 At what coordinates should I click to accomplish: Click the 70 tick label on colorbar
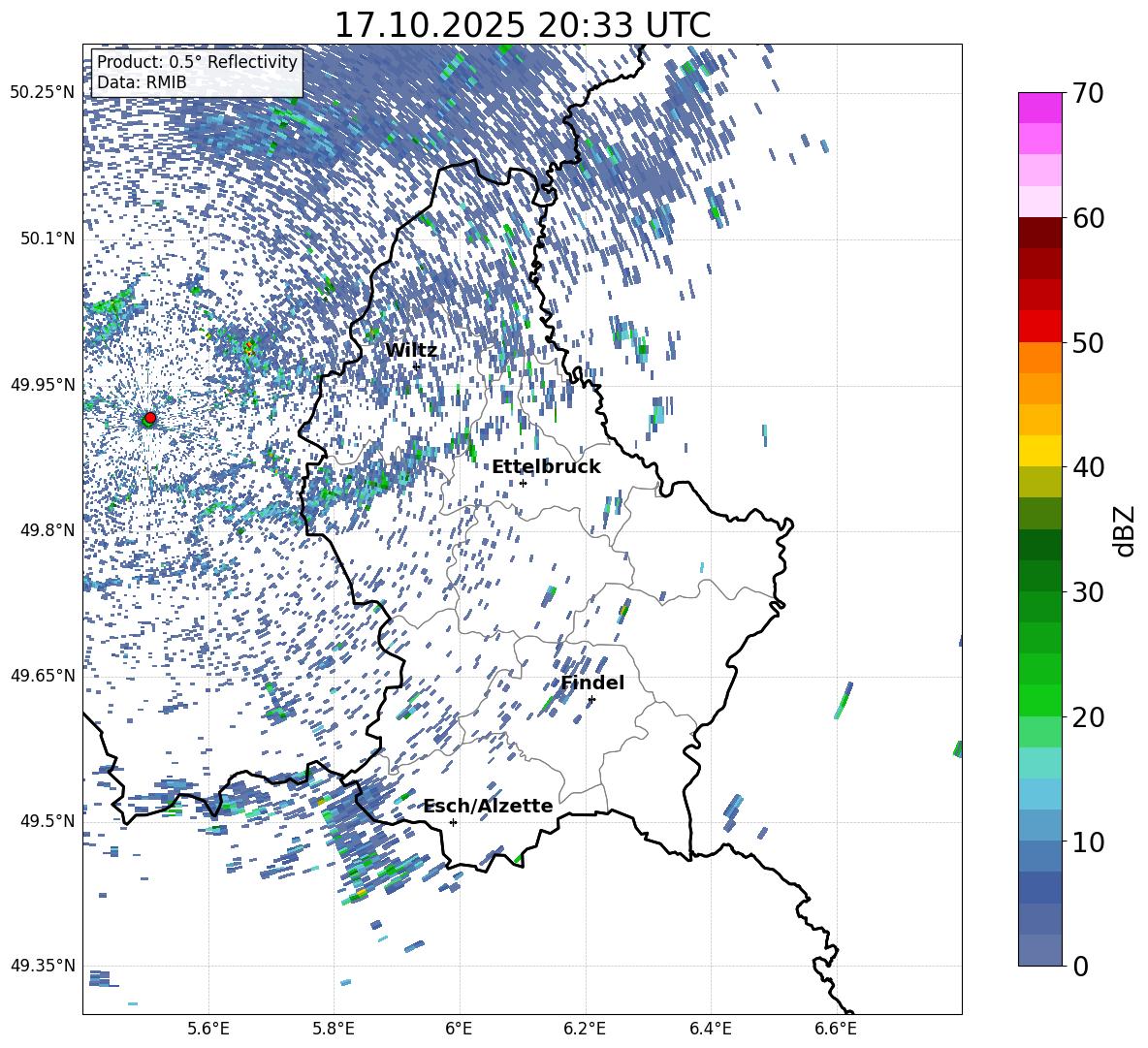[x=1088, y=93]
